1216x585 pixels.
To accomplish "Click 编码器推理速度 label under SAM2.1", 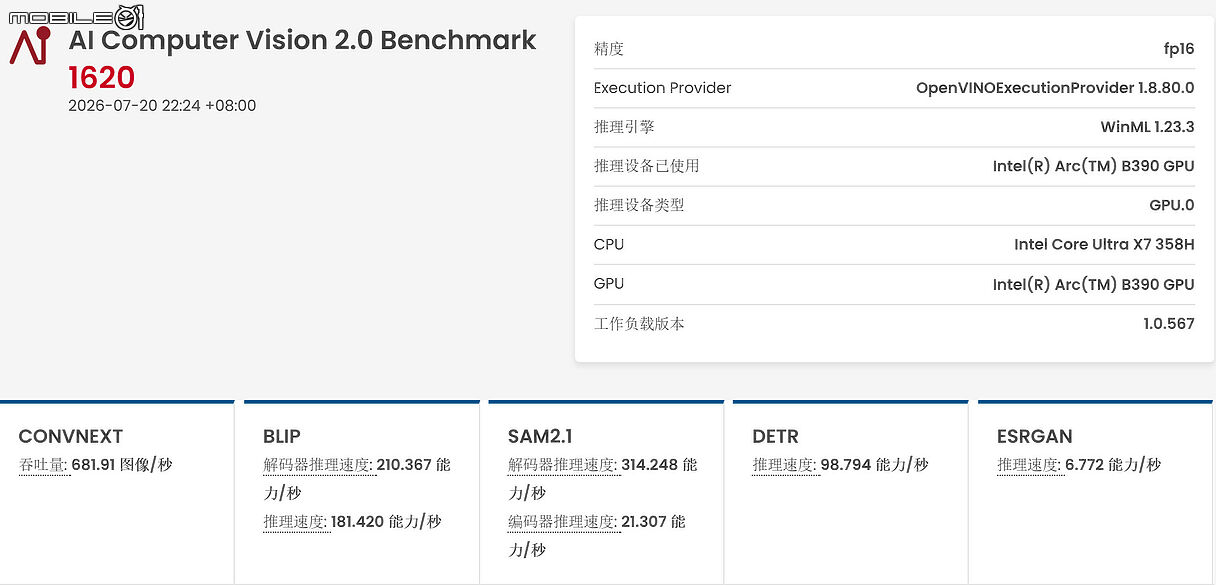I will [x=563, y=522].
